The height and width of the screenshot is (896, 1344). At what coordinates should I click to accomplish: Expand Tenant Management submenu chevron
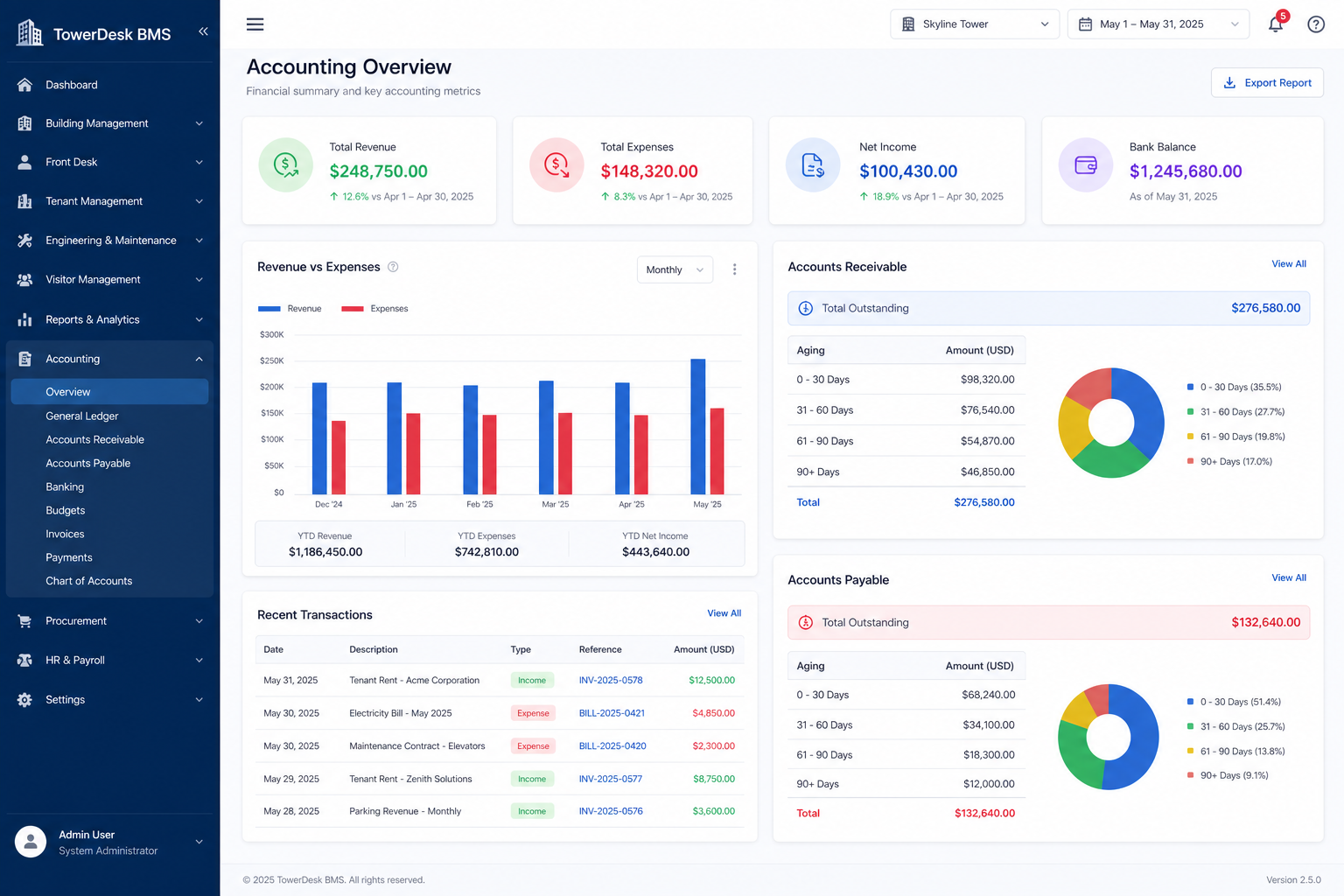(x=199, y=201)
